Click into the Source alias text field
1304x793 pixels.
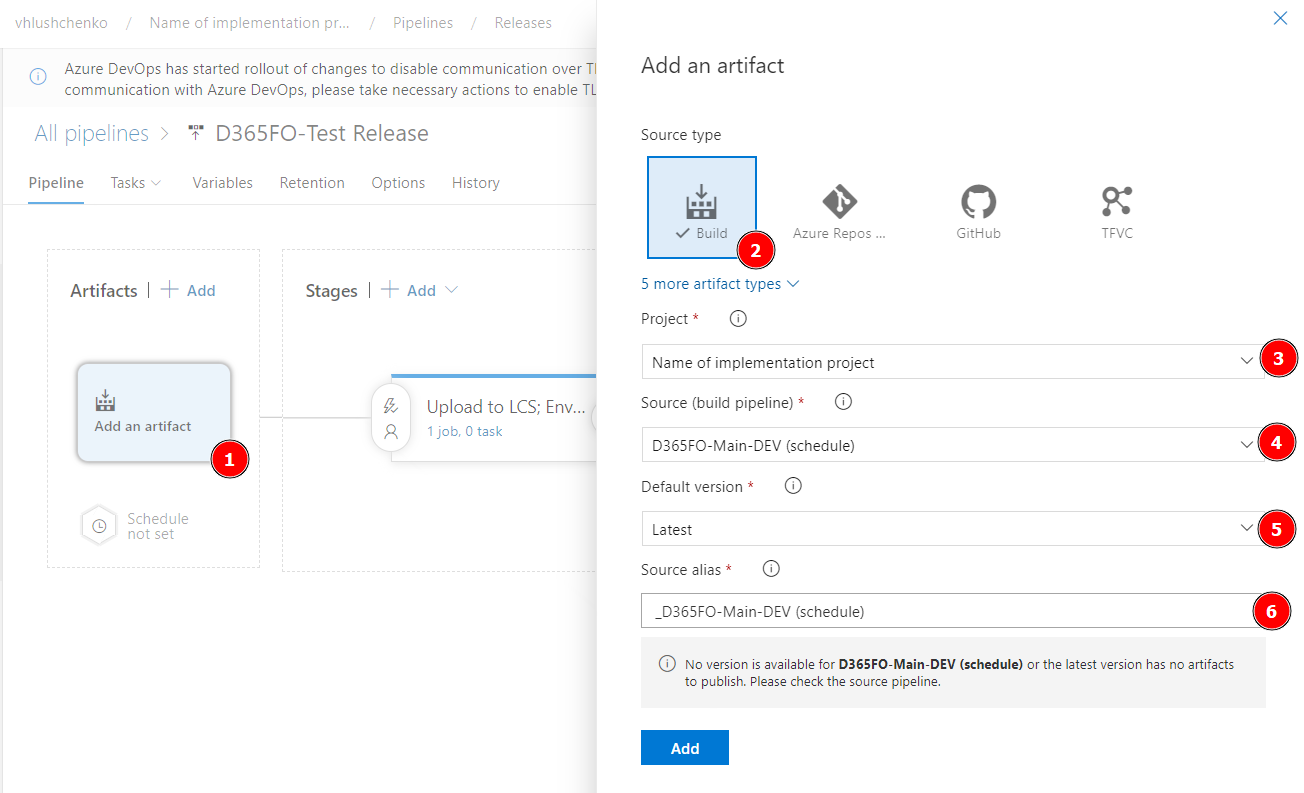click(945, 611)
